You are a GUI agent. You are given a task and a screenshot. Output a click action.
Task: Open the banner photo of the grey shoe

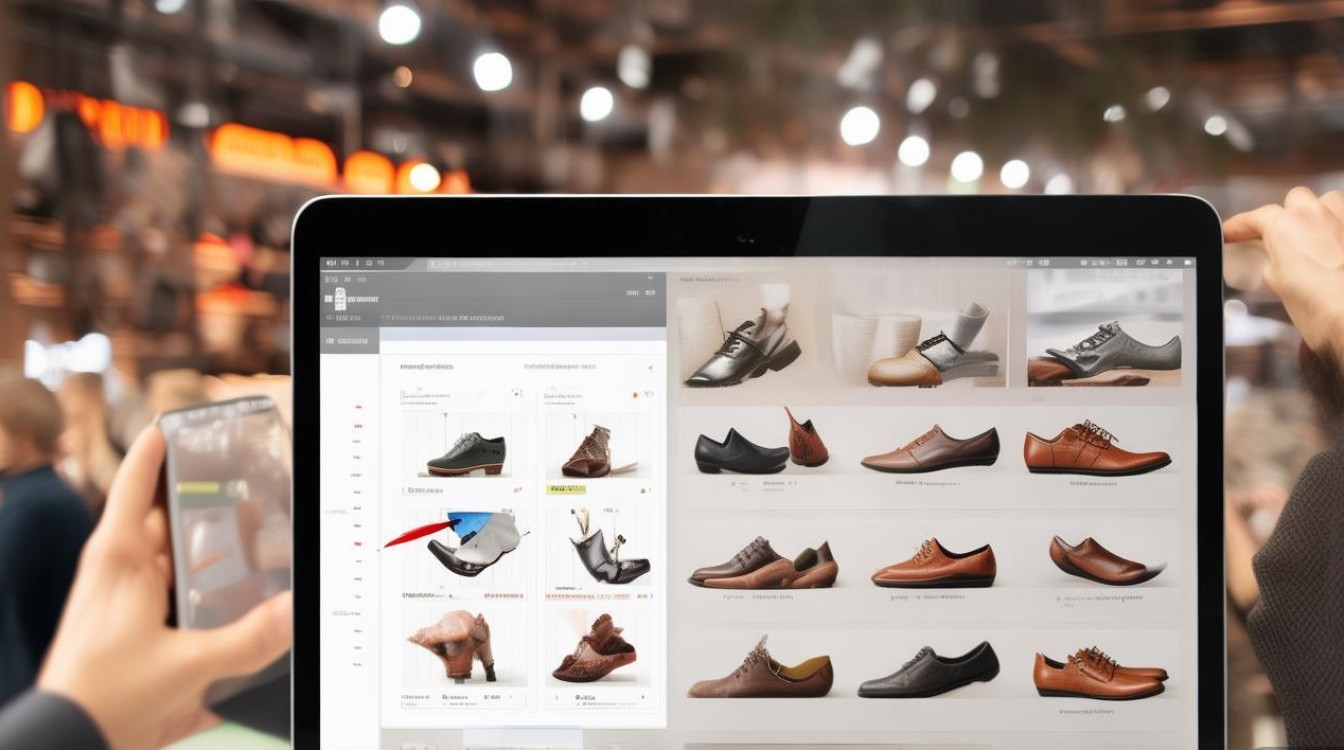tap(1104, 329)
